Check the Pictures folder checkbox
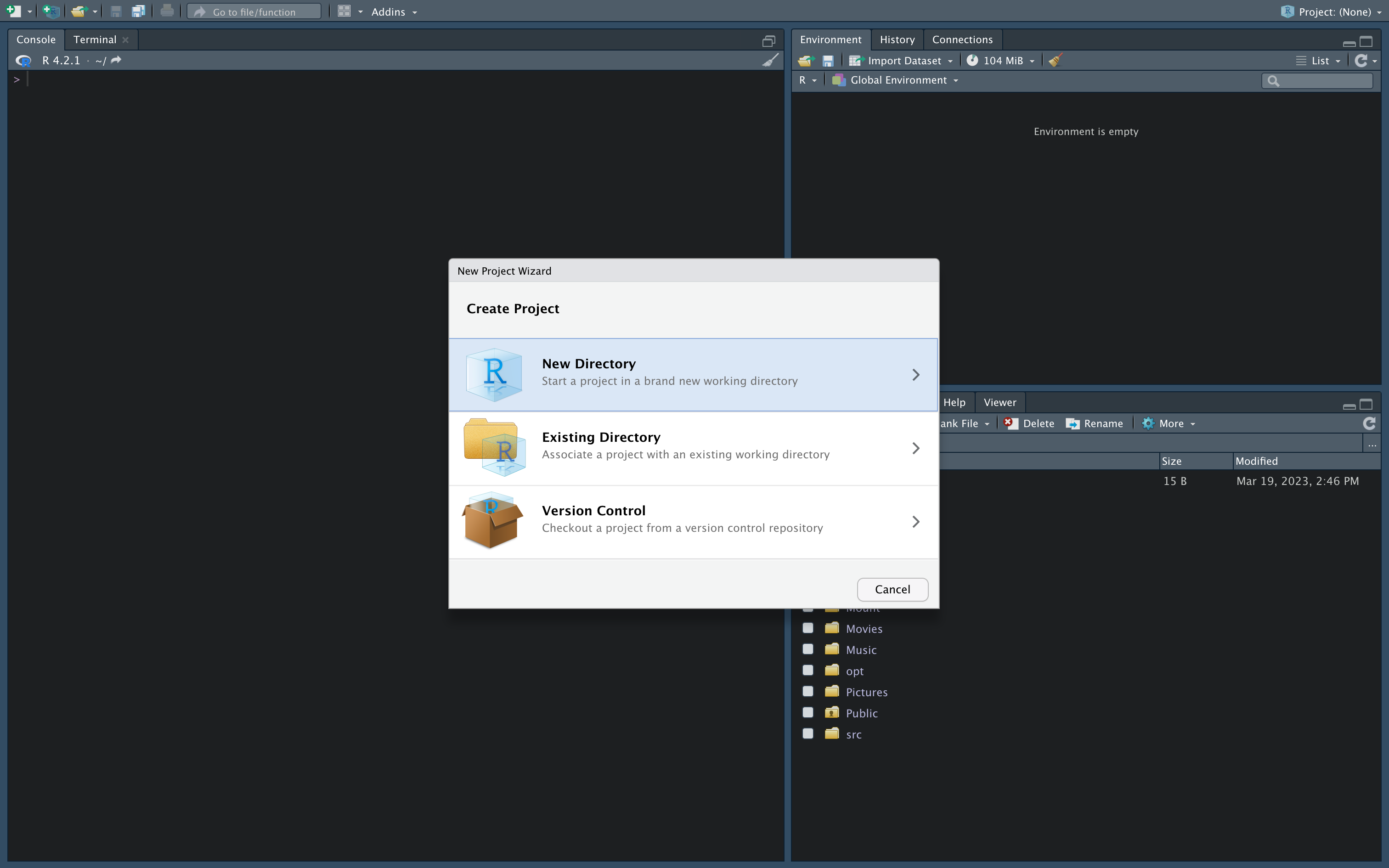This screenshot has height=868, width=1389. (x=807, y=691)
